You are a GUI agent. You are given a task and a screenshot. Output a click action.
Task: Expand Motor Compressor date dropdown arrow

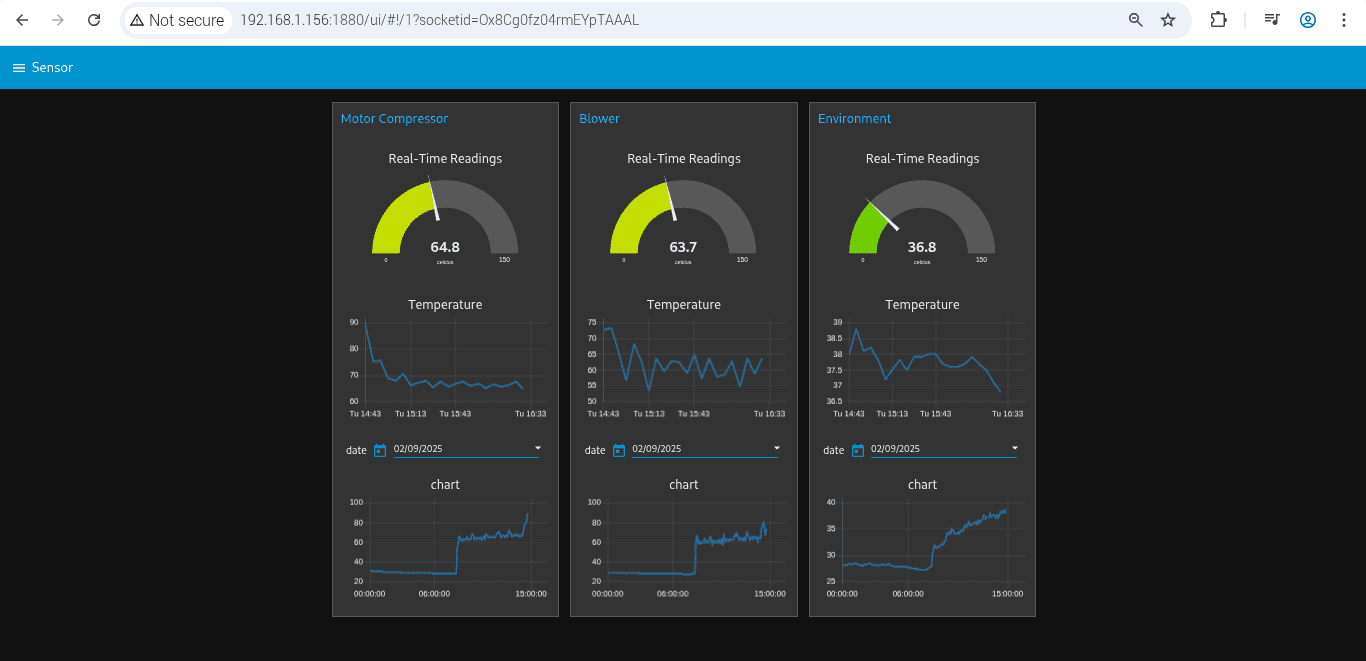(x=538, y=448)
